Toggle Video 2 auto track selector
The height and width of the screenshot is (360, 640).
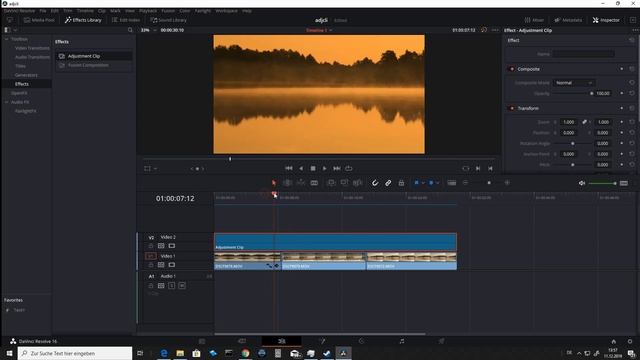point(161,246)
